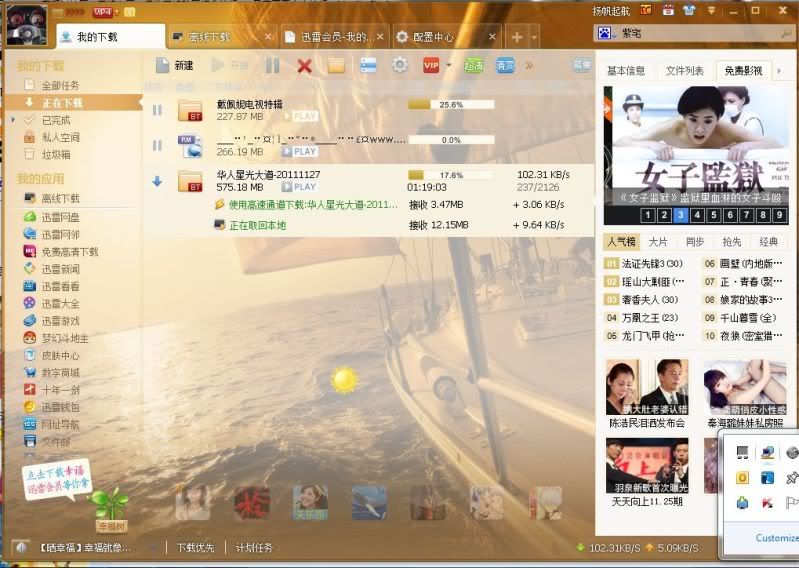Screen dimensions: 799x568
Task: Open 迅雷钱包 app
Action: tap(60, 407)
